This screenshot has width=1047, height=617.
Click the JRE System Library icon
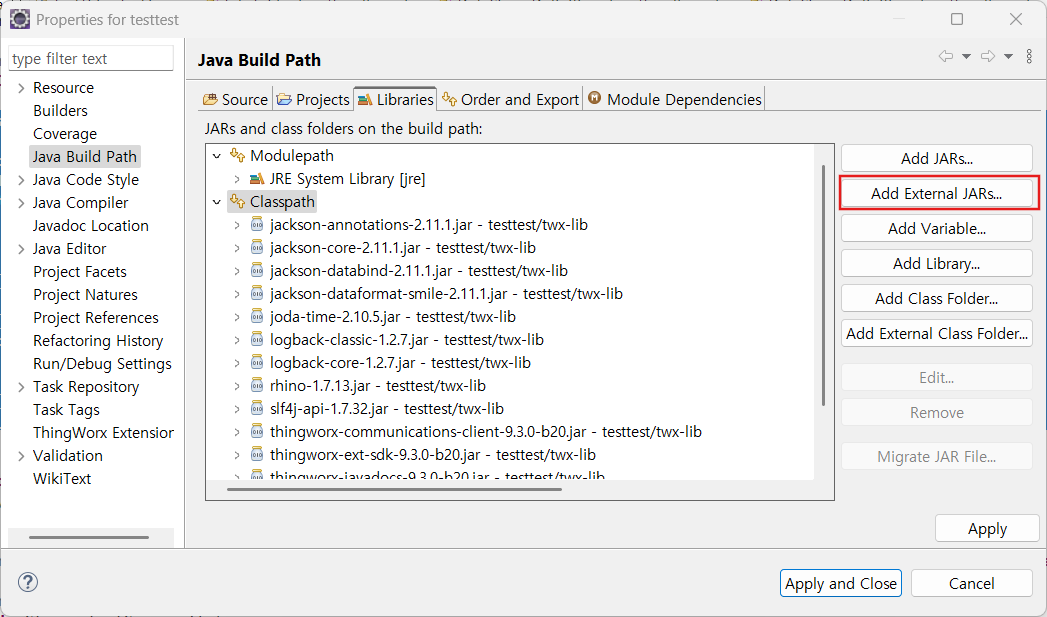point(257,179)
